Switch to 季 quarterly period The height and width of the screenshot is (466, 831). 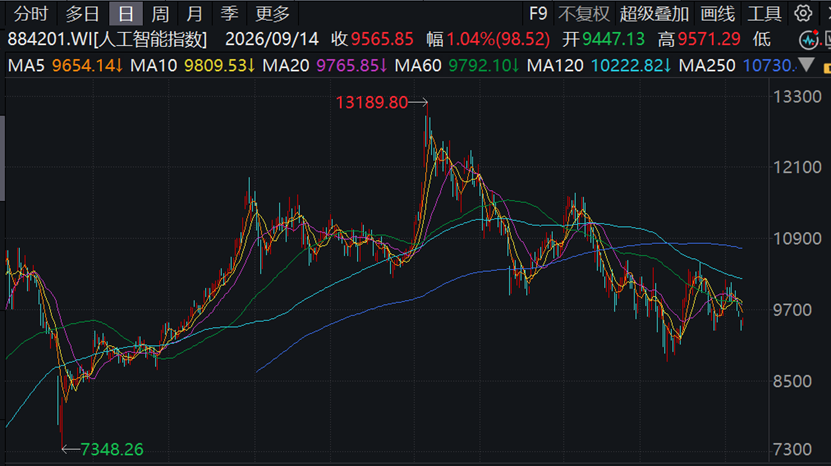[229, 14]
